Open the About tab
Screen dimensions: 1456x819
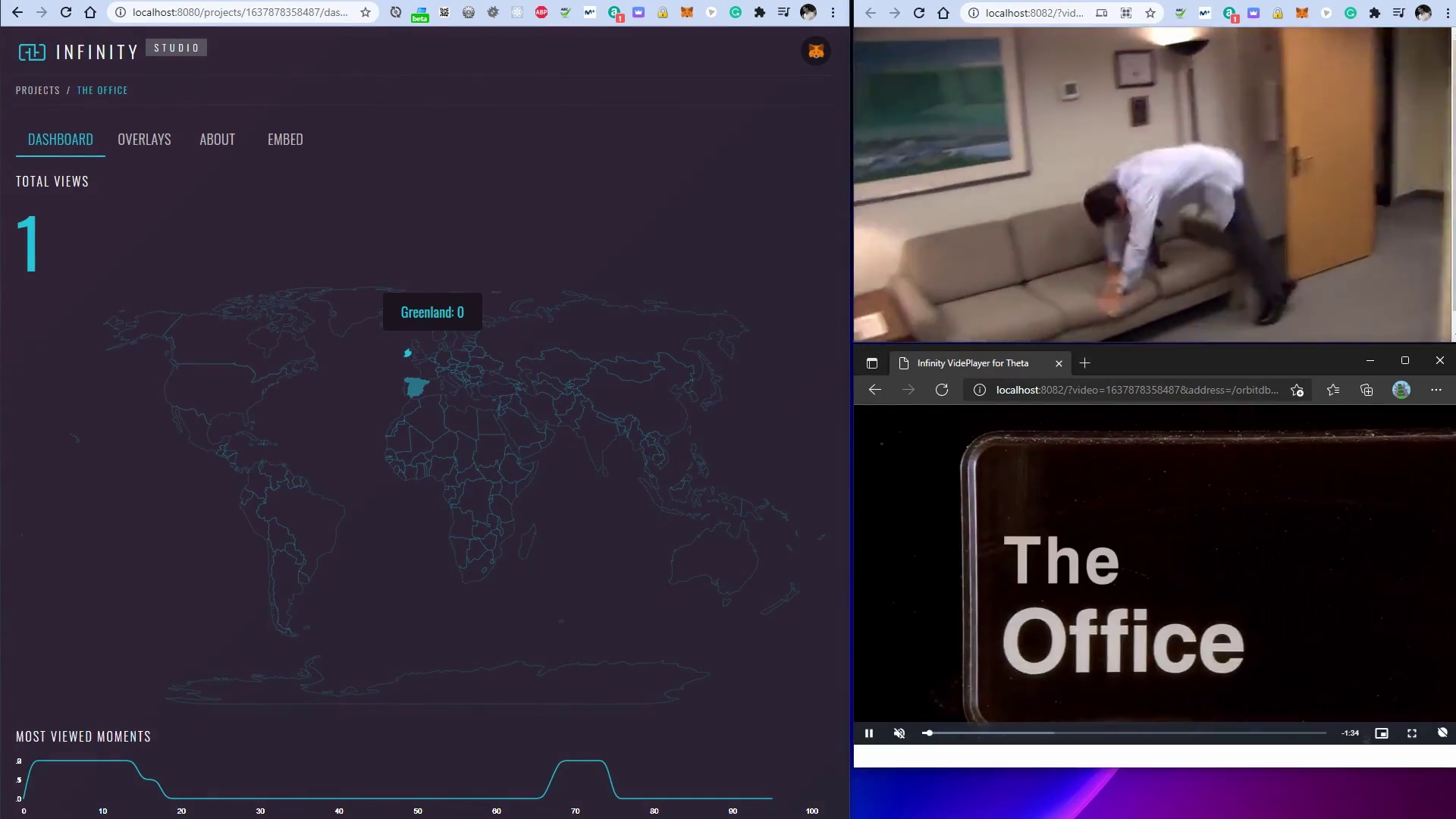pyautogui.click(x=217, y=140)
